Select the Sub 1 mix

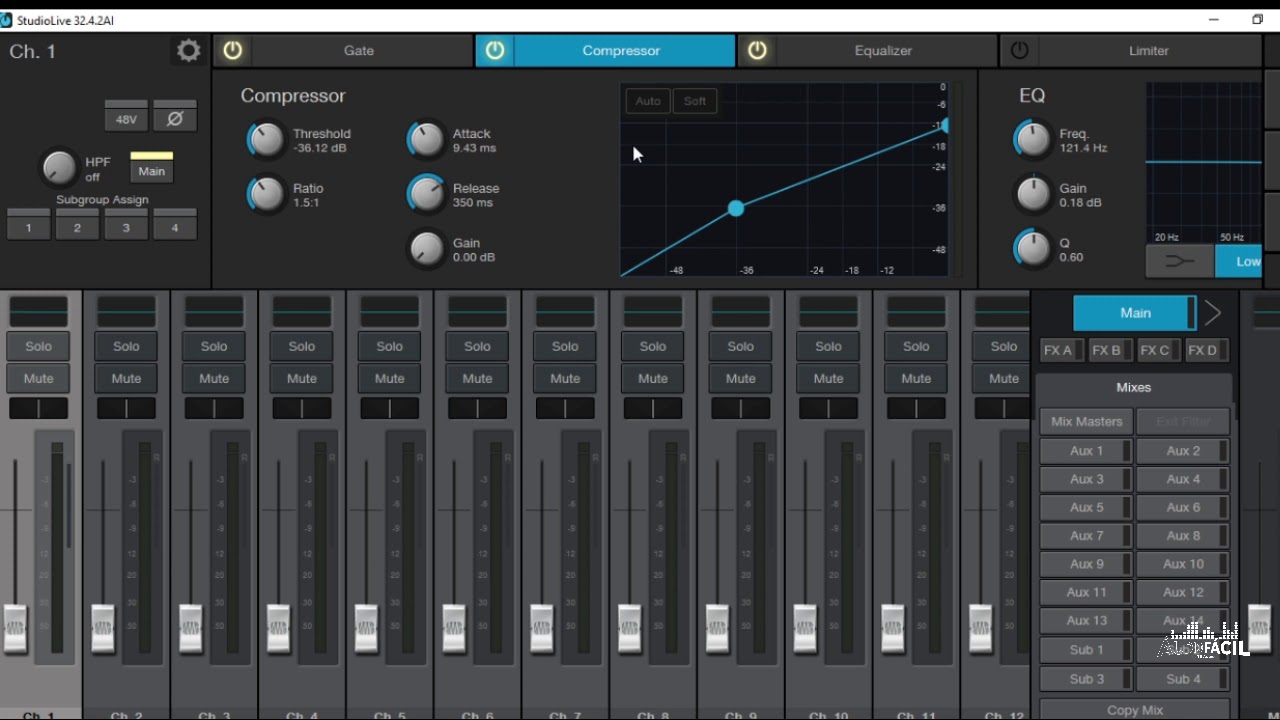coord(1086,649)
